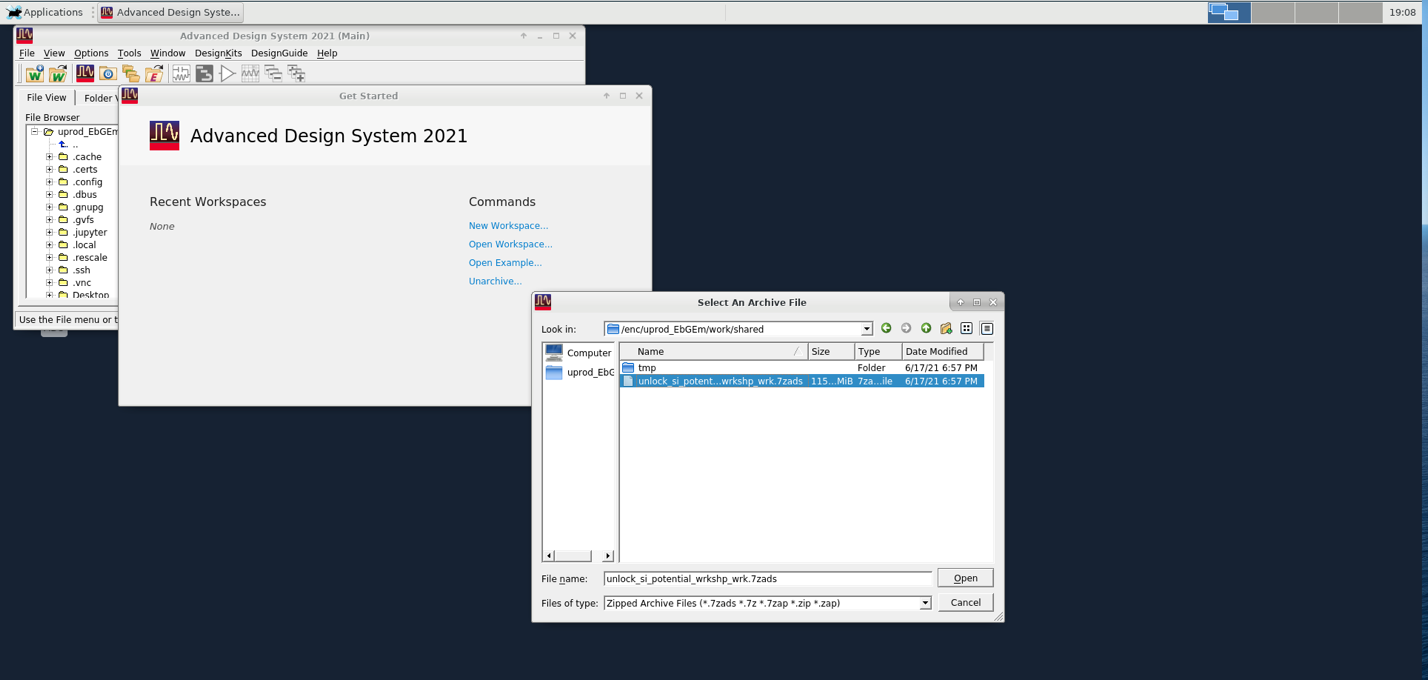Click uprod_EbG folder in dialog sidebar
Screen dimensions: 1428x680
click(x=578, y=372)
